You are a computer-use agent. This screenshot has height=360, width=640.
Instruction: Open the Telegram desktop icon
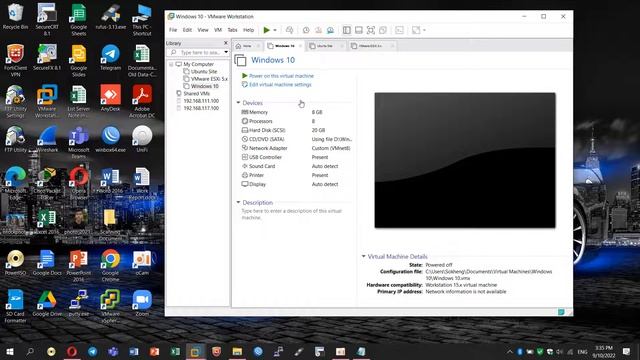pyautogui.click(x=110, y=58)
